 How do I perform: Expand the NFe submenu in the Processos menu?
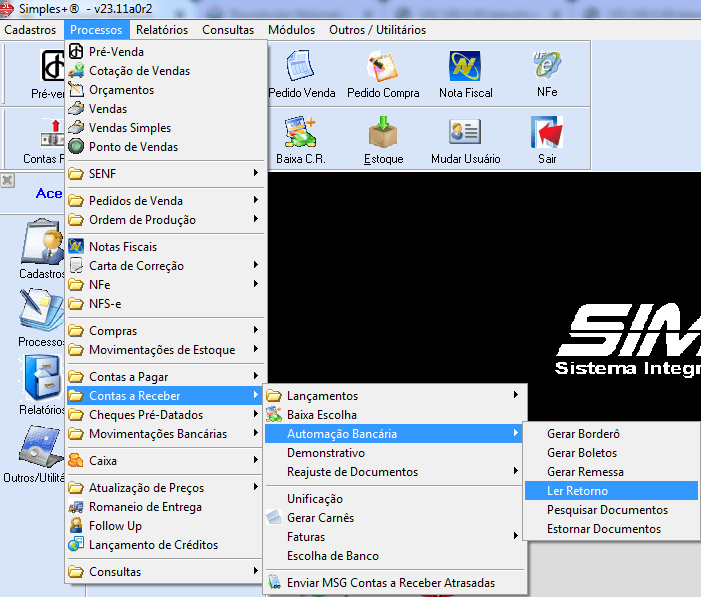coord(166,285)
